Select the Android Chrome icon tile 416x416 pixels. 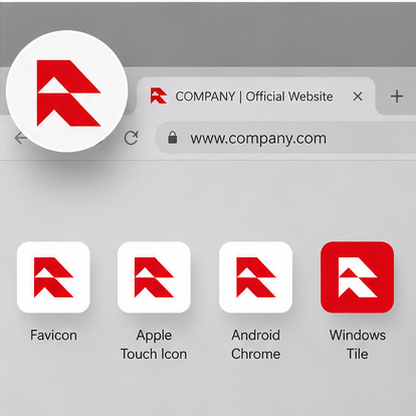point(256,277)
